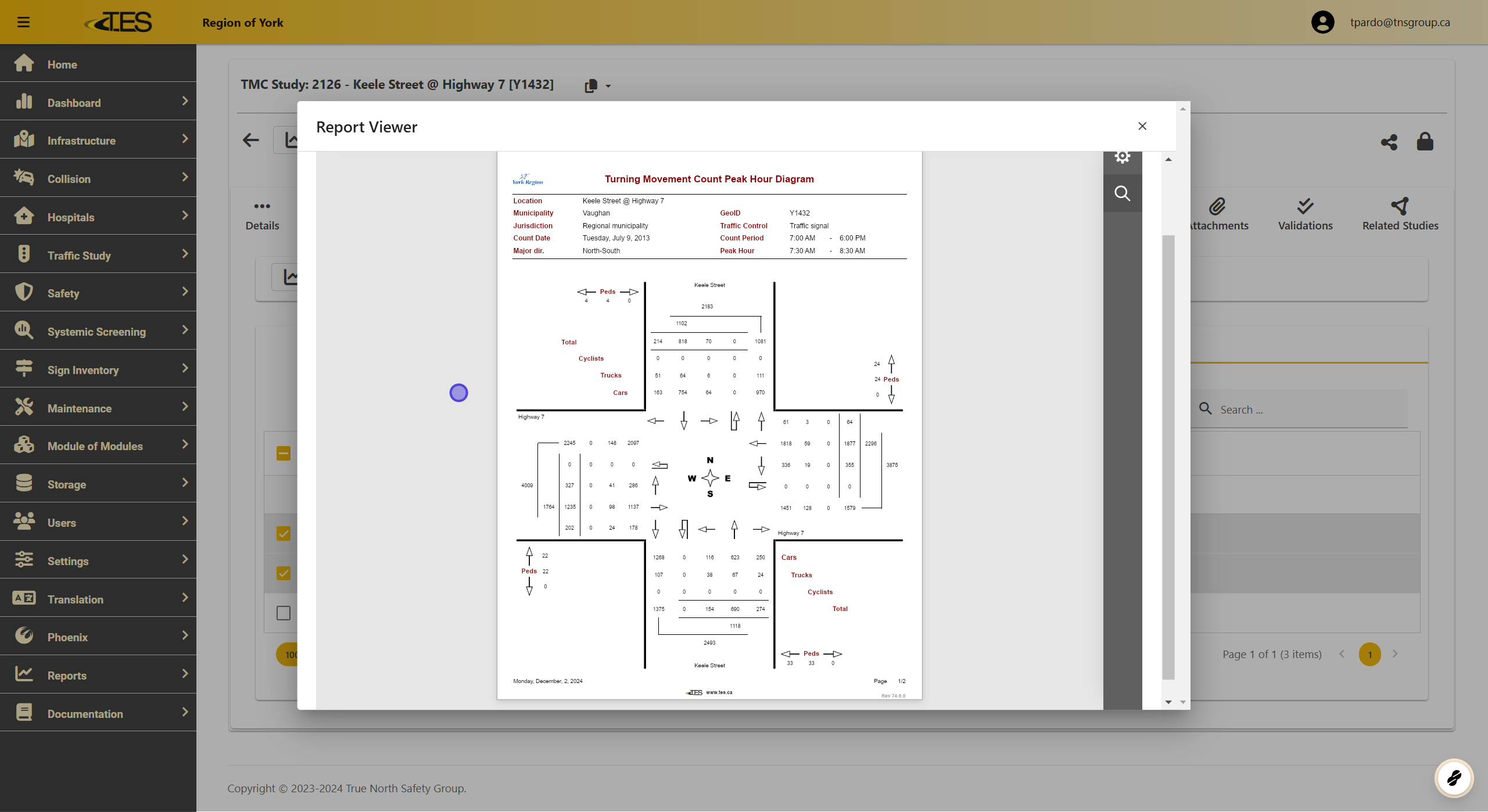This screenshot has height=812, width=1488.
Task: Uncheck the first checked row checkbox
Action: 284,533
